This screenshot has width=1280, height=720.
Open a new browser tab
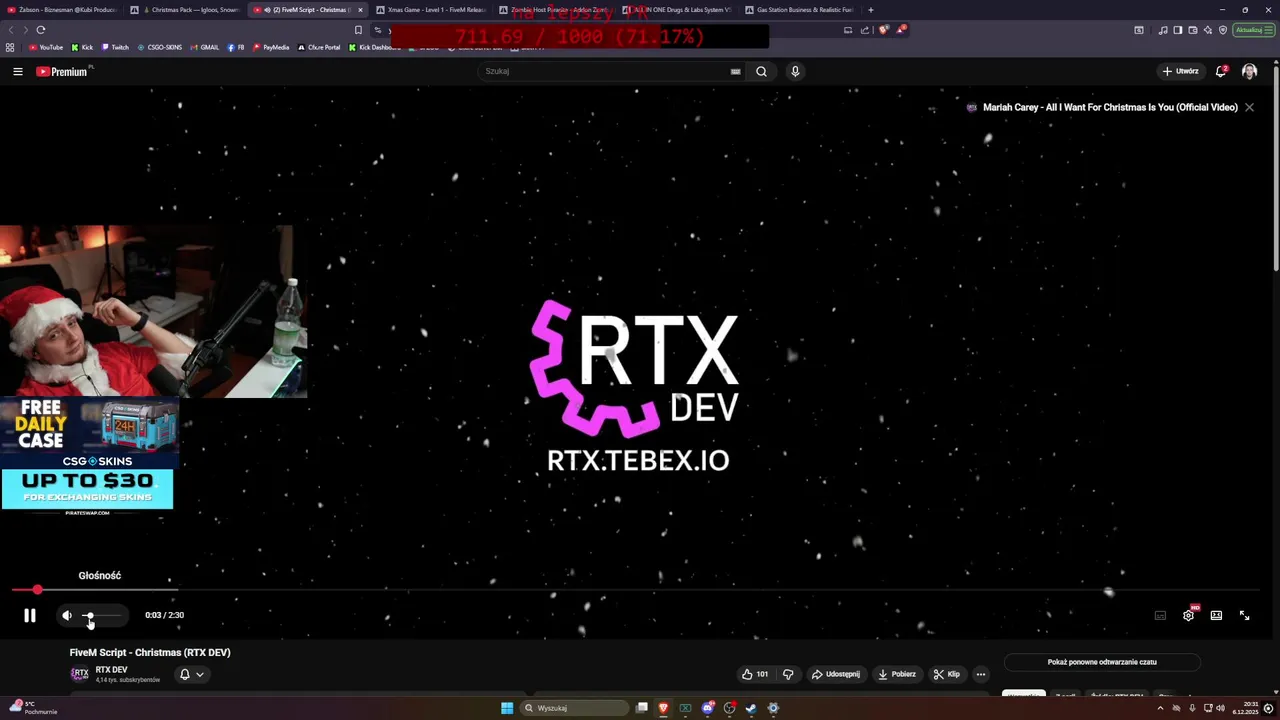coord(870,10)
